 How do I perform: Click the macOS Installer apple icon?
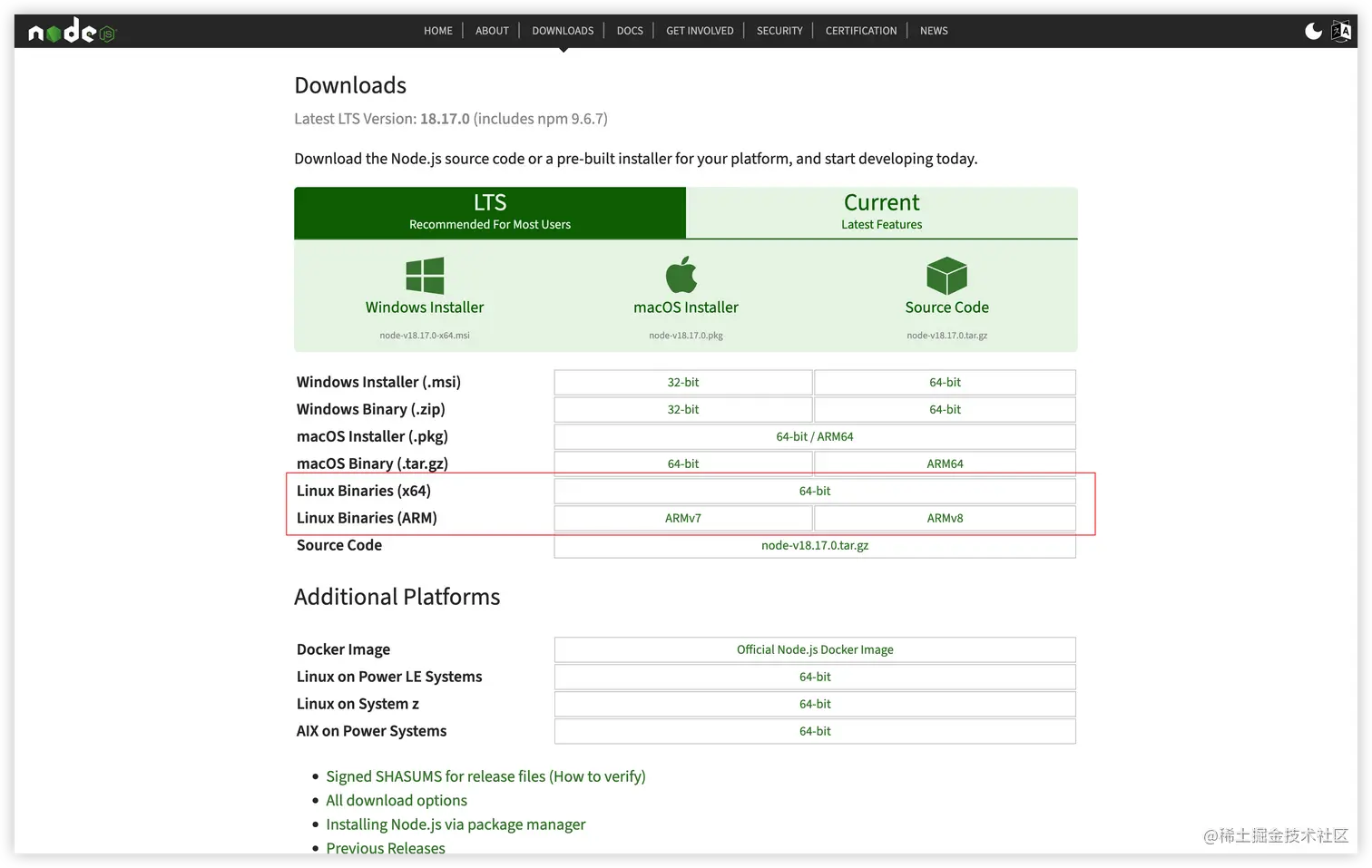681,274
